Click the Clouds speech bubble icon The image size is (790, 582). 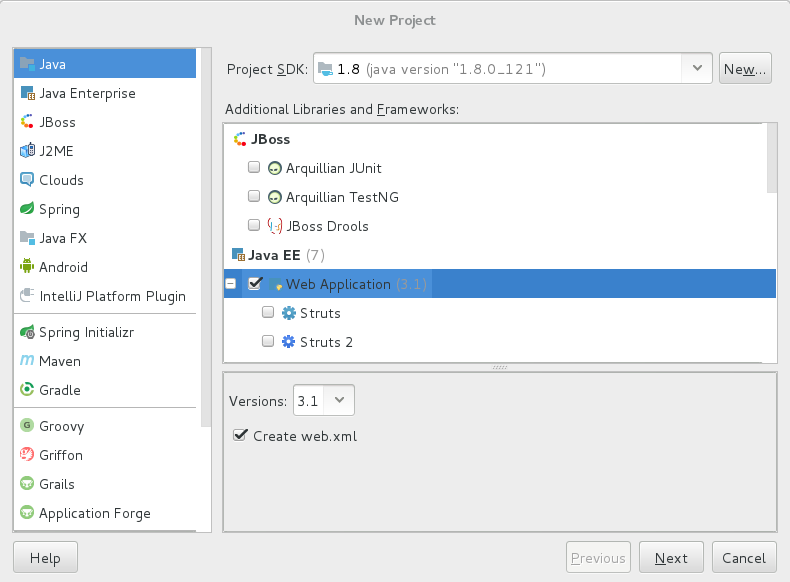(x=27, y=179)
